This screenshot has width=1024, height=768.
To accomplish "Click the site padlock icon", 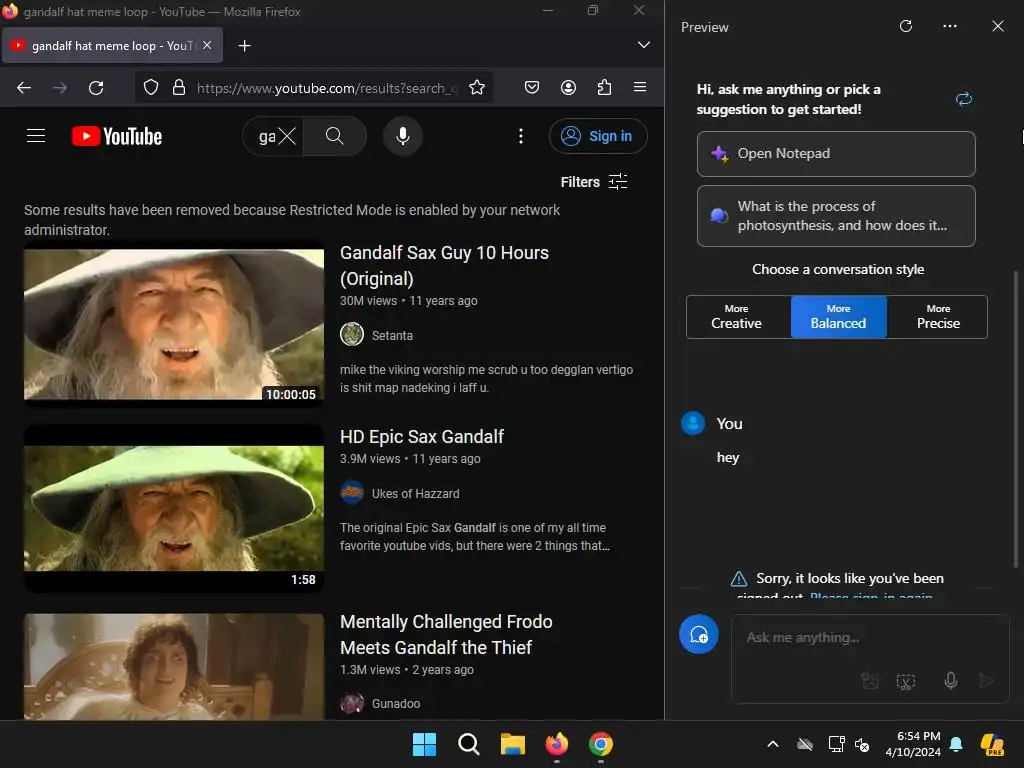I will click(179, 88).
